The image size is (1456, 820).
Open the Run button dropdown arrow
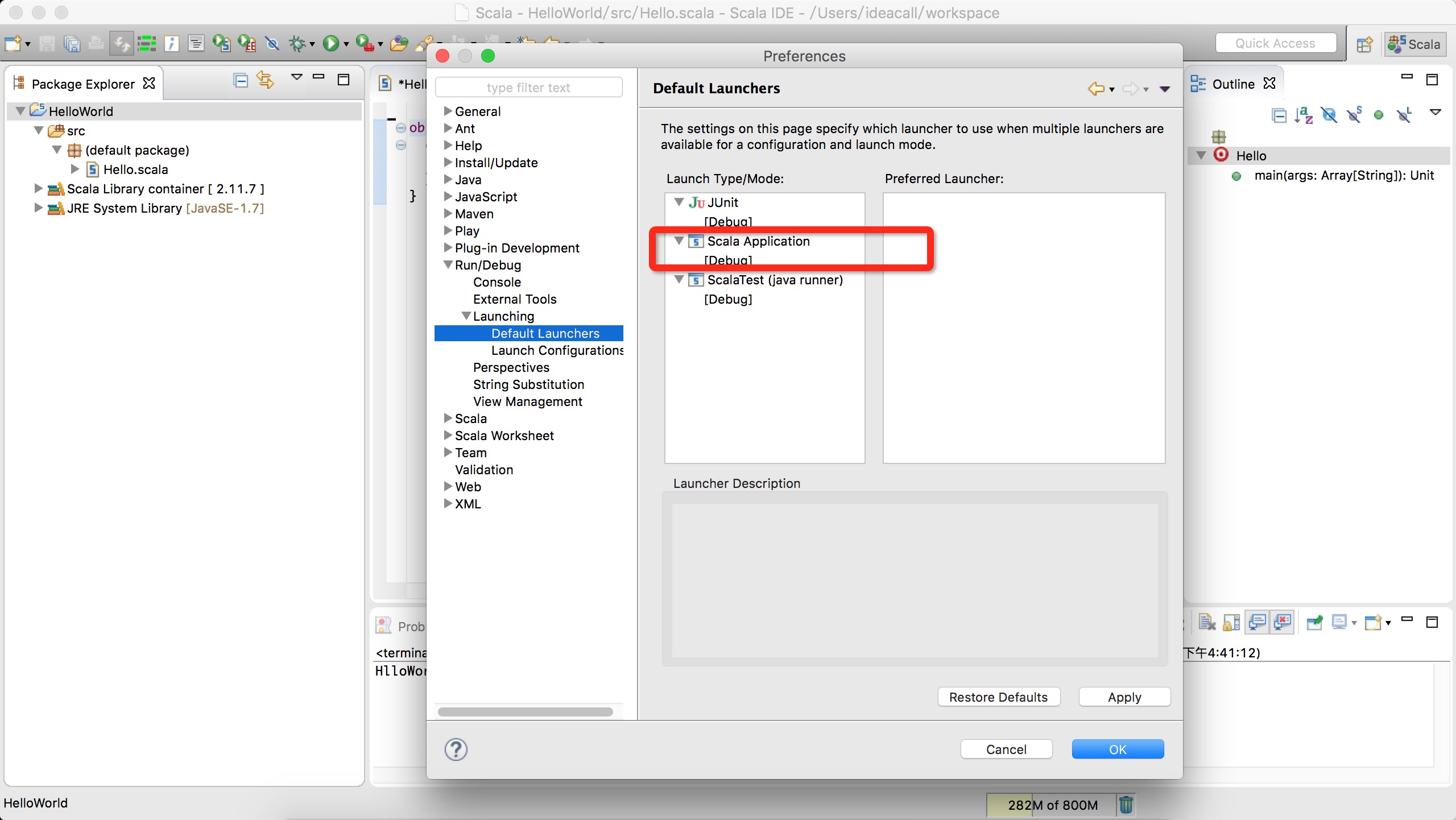point(346,44)
